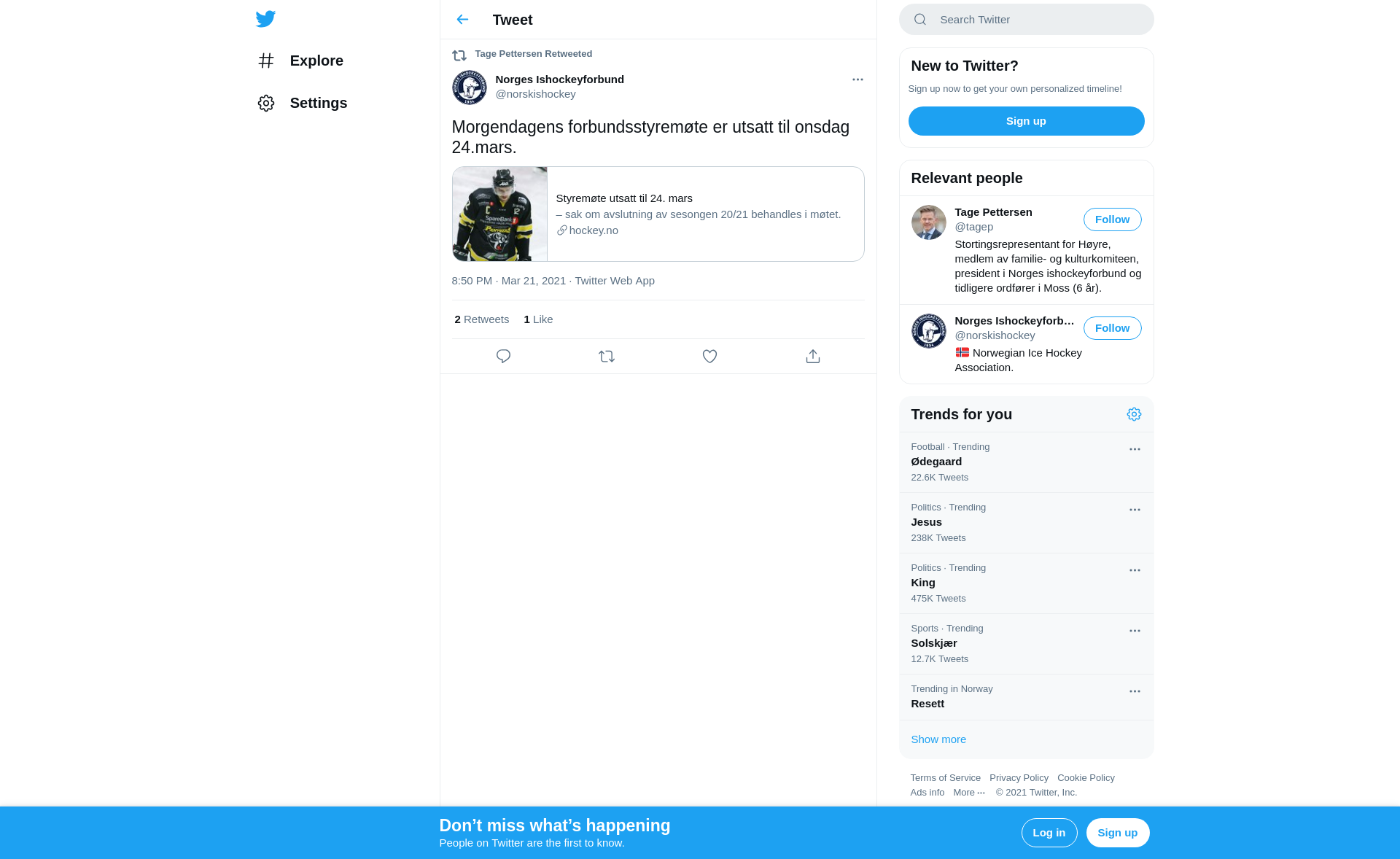
Task: Like the tweet with the heart icon
Action: (709, 357)
